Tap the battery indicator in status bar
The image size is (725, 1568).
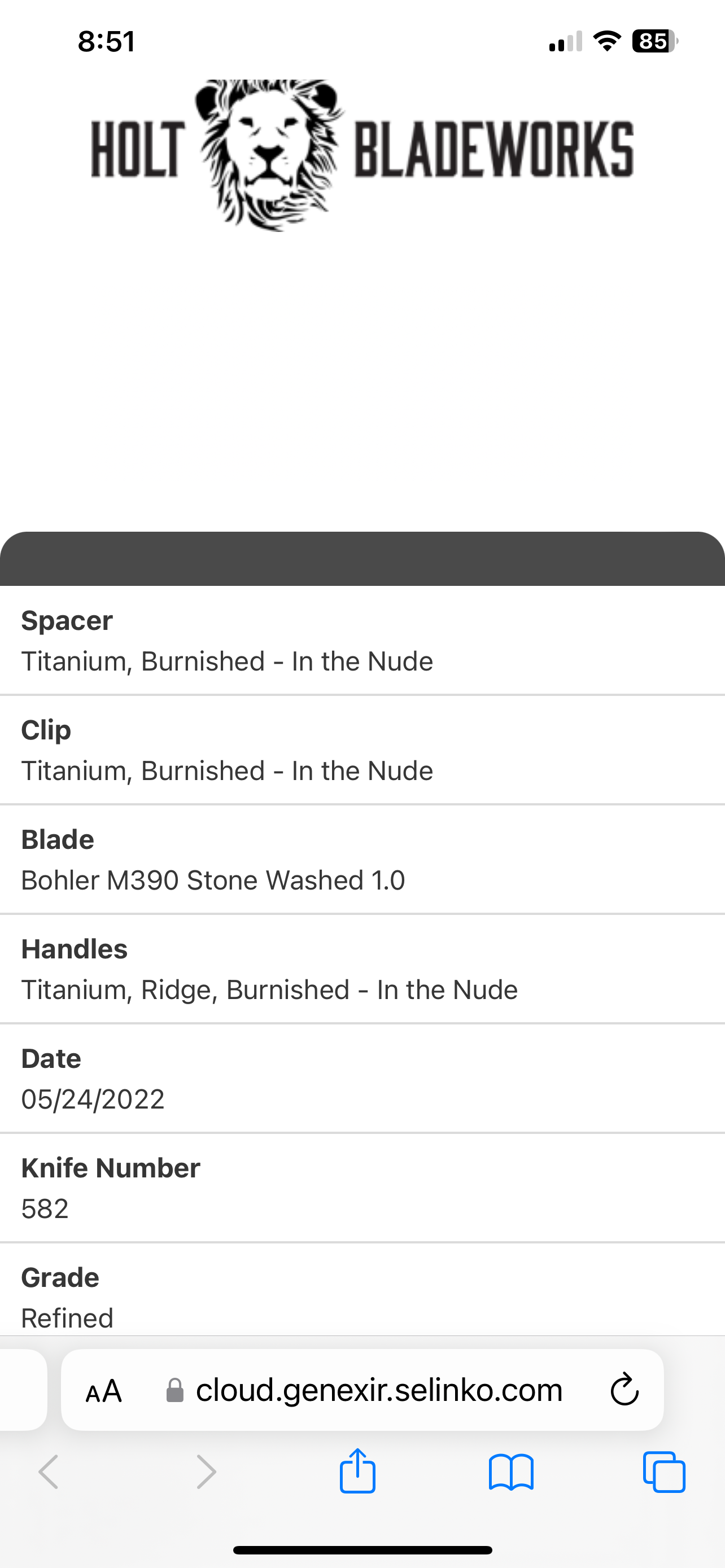coord(654,41)
